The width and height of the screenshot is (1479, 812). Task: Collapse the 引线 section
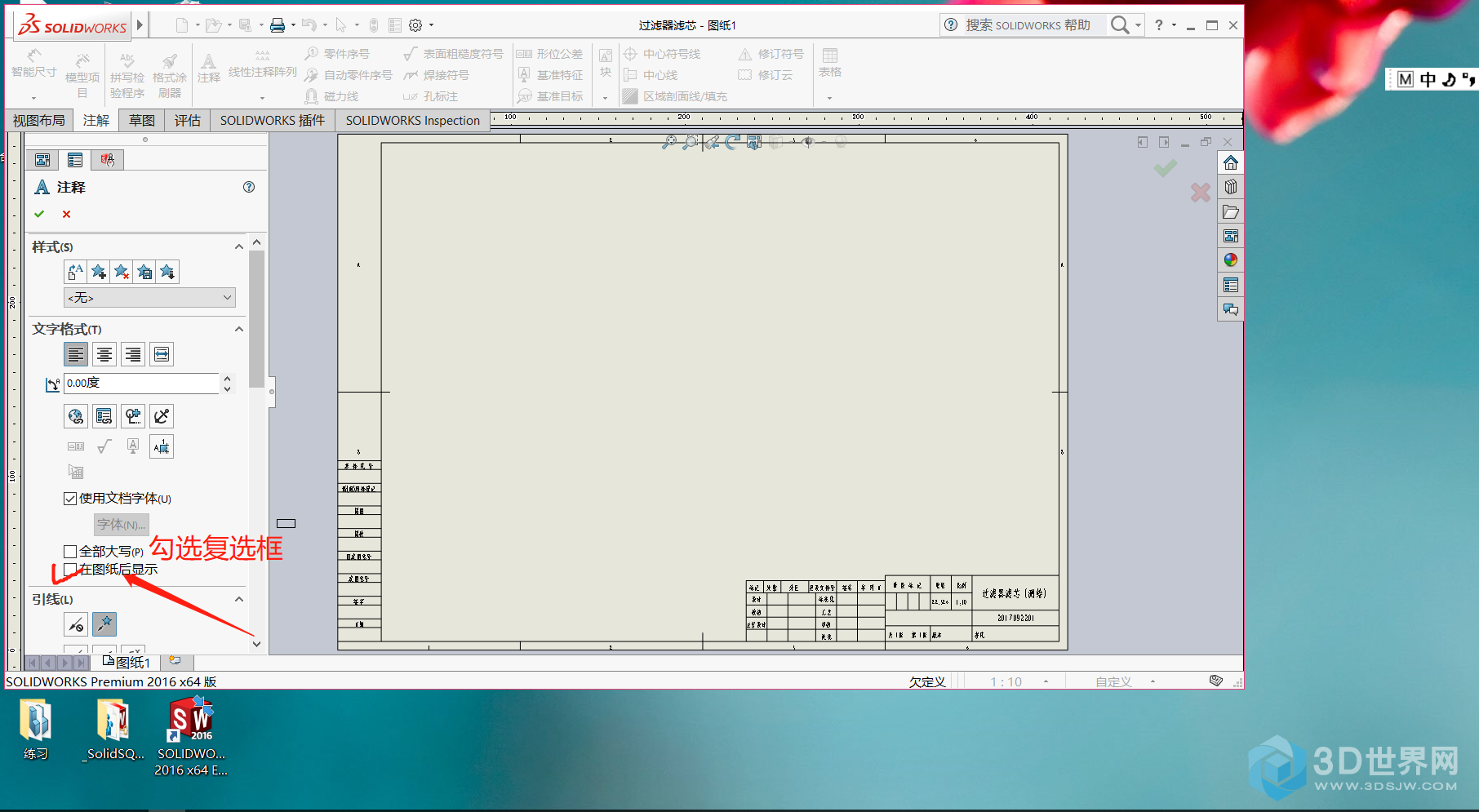point(239,599)
